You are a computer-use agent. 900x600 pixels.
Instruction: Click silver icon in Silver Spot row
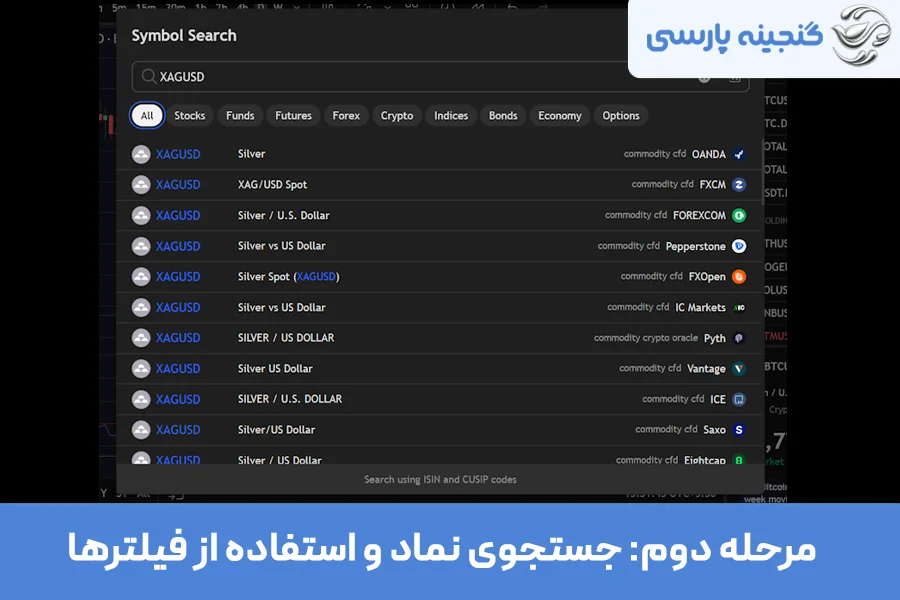coord(141,276)
